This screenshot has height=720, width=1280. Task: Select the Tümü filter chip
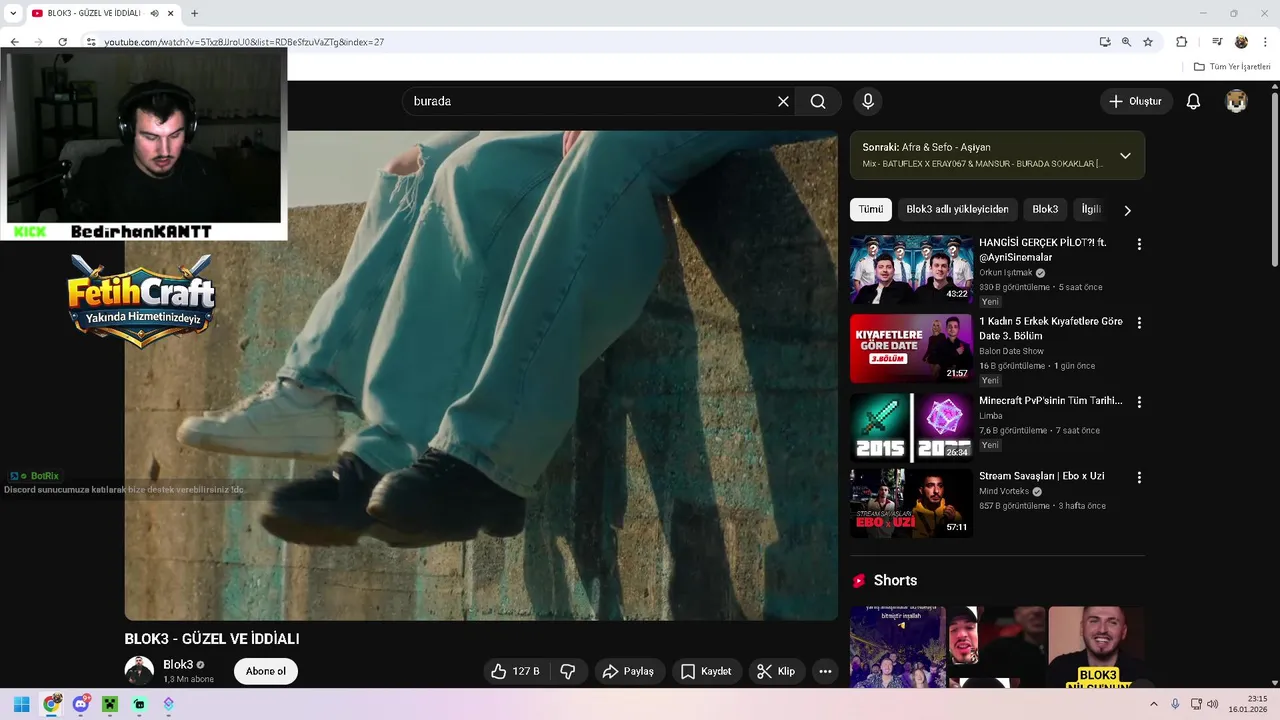coord(871,209)
